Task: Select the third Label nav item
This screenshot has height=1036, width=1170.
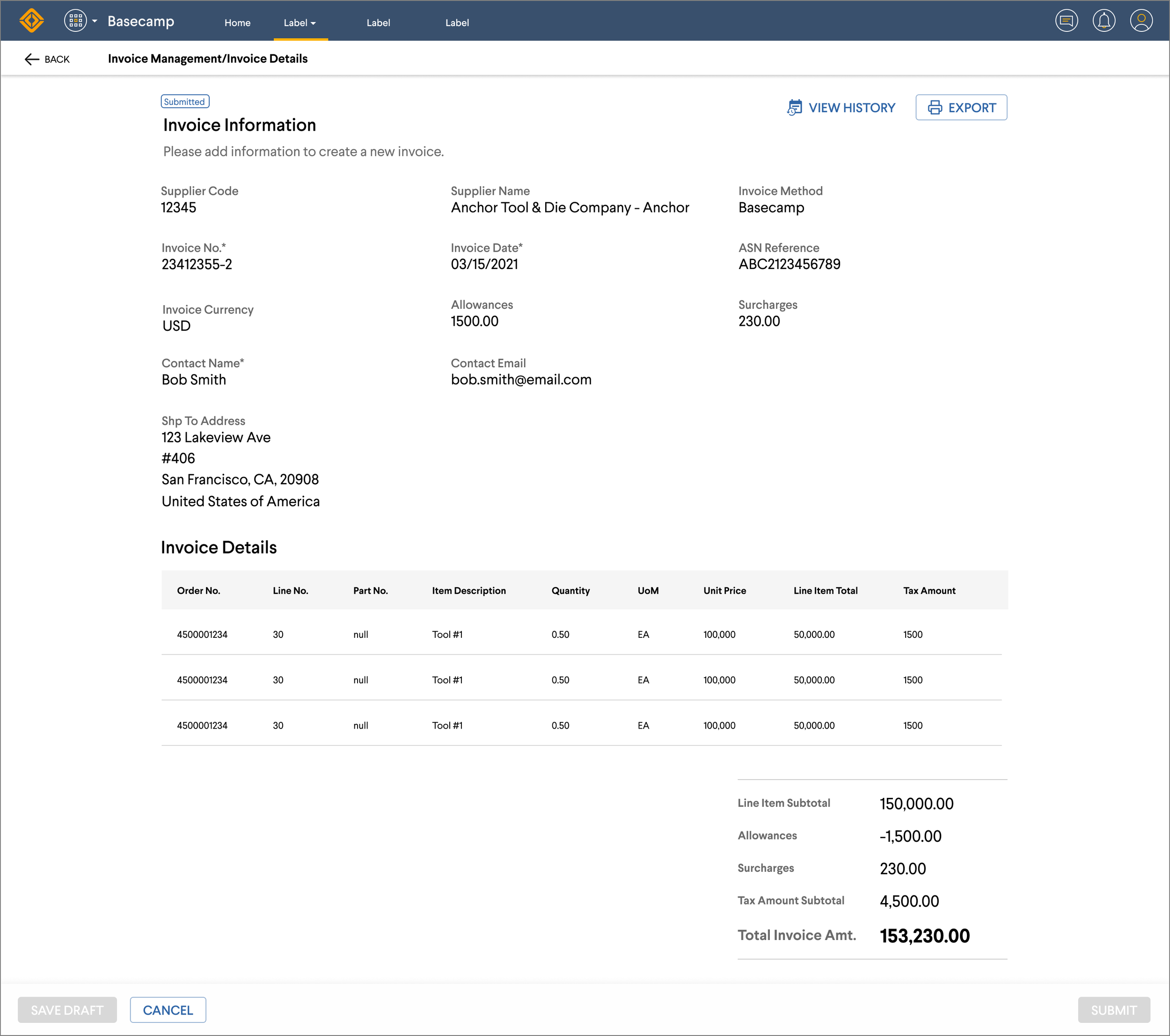Action: tap(457, 23)
